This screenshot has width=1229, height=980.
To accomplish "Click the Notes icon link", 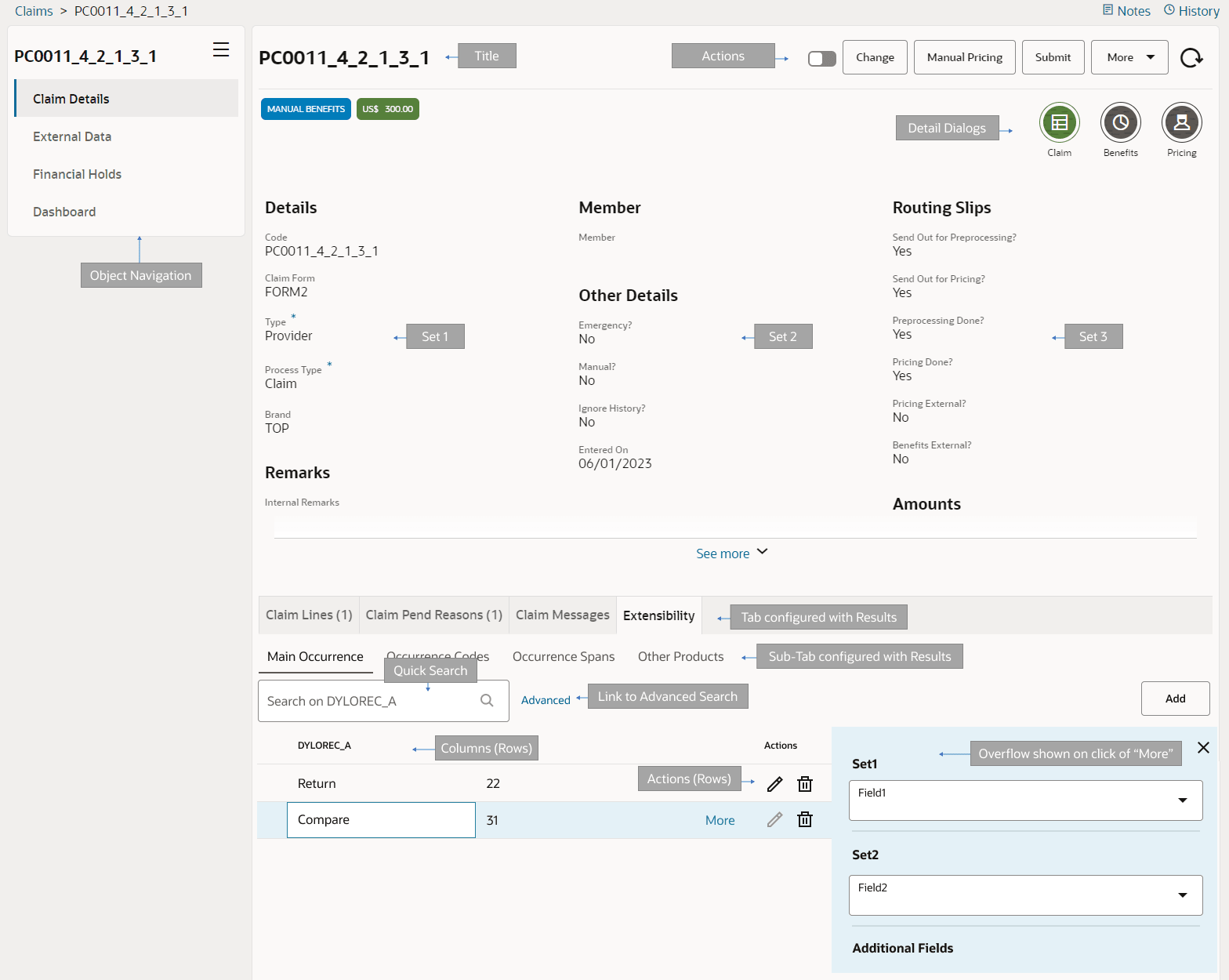I will 1126,11.
